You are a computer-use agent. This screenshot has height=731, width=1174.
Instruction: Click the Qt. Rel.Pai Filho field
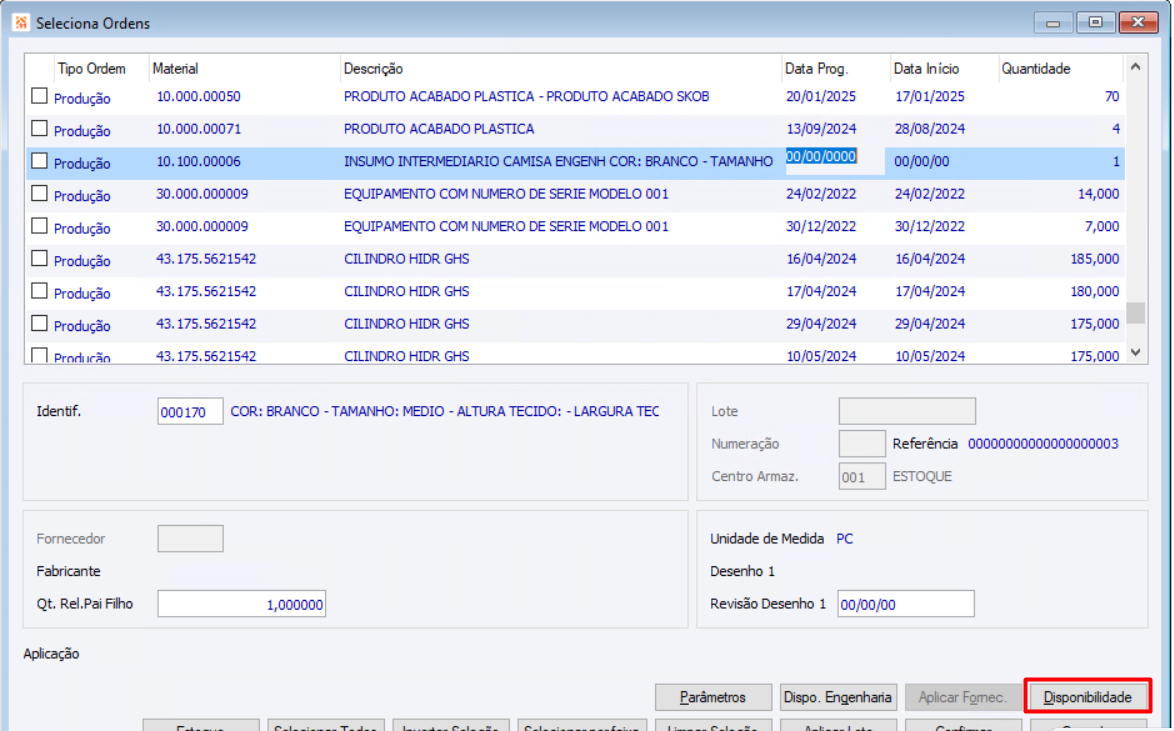tap(241, 604)
